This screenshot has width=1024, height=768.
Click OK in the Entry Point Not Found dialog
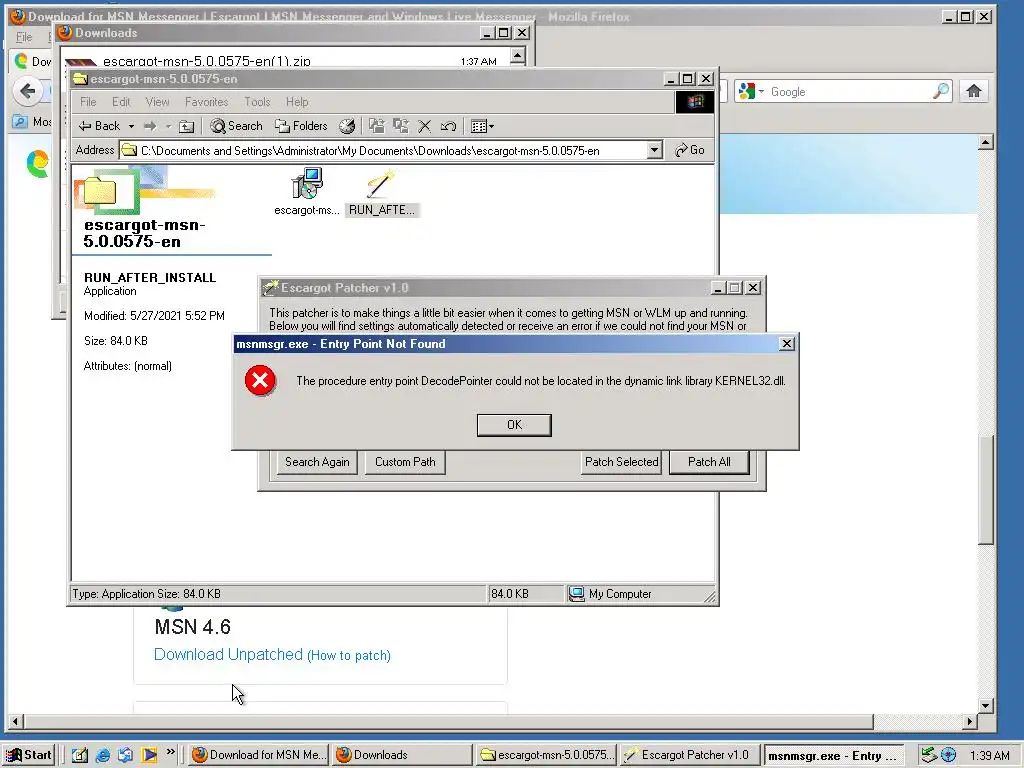(514, 425)
